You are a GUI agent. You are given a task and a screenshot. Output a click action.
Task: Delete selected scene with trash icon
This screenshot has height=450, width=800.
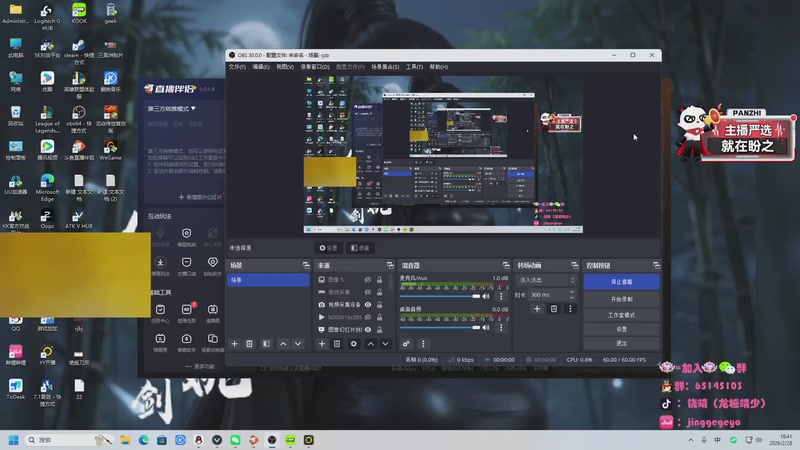(x=249, y=344)
